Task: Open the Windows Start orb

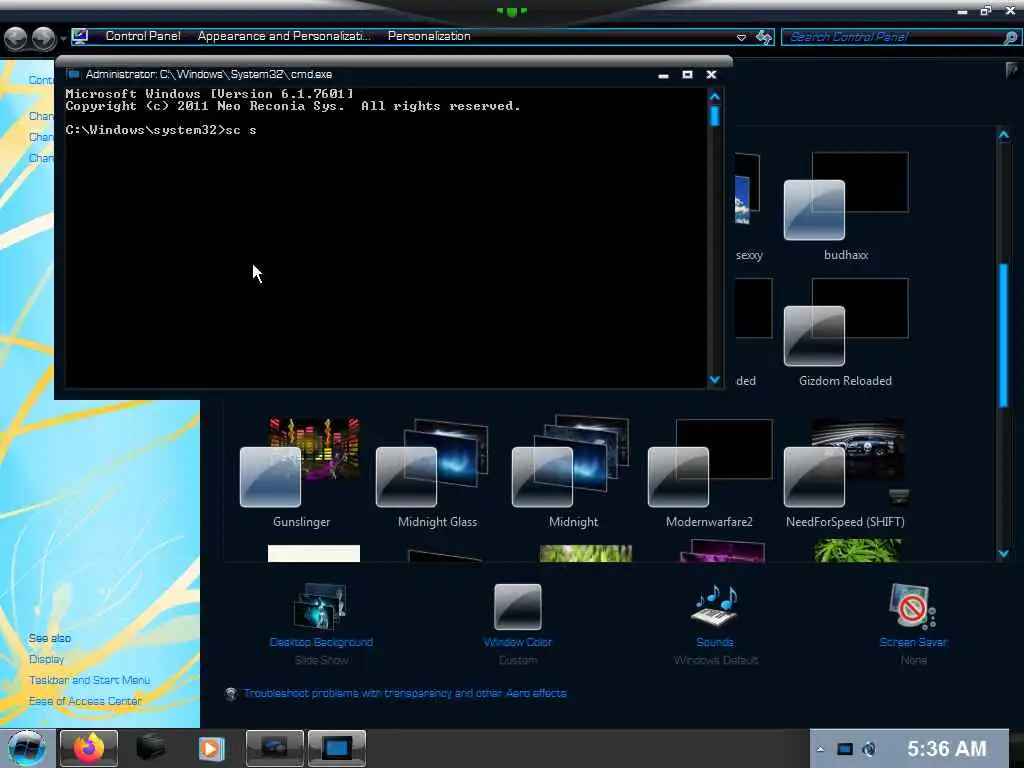Action: [27, 748]
